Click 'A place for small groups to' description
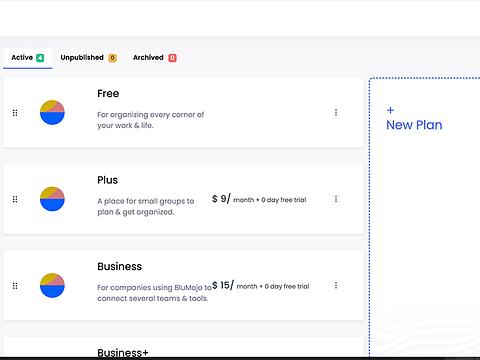This screenshot has width=480, height=360. (x=146, y=201)
